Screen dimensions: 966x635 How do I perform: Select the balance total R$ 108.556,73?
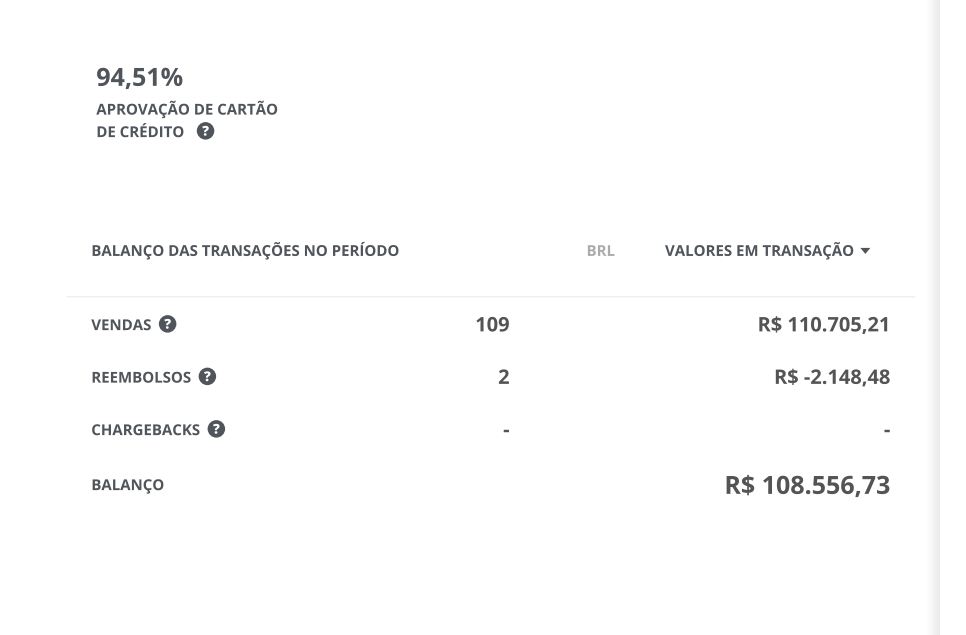[807, 485]
